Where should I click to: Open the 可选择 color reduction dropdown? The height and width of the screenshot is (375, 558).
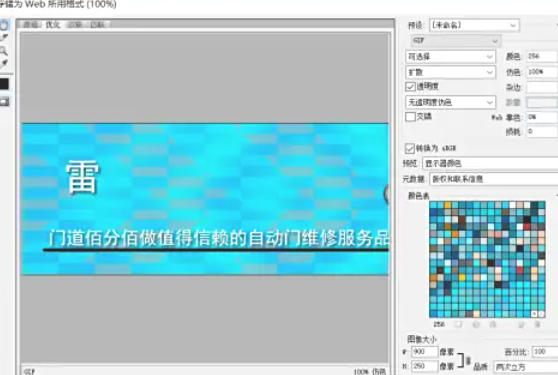point(450,57)
